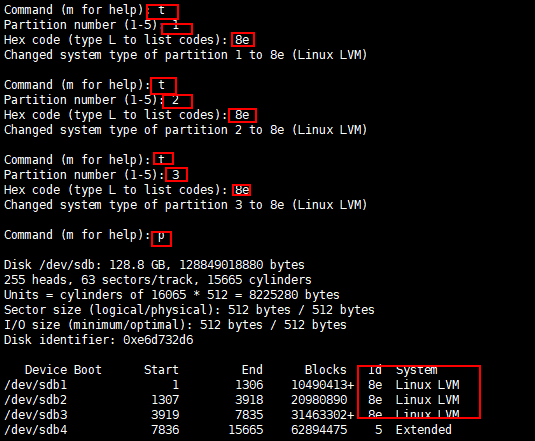The image size is (535, 441).
Task: Click the 'Start' column header
Action: 161,370
